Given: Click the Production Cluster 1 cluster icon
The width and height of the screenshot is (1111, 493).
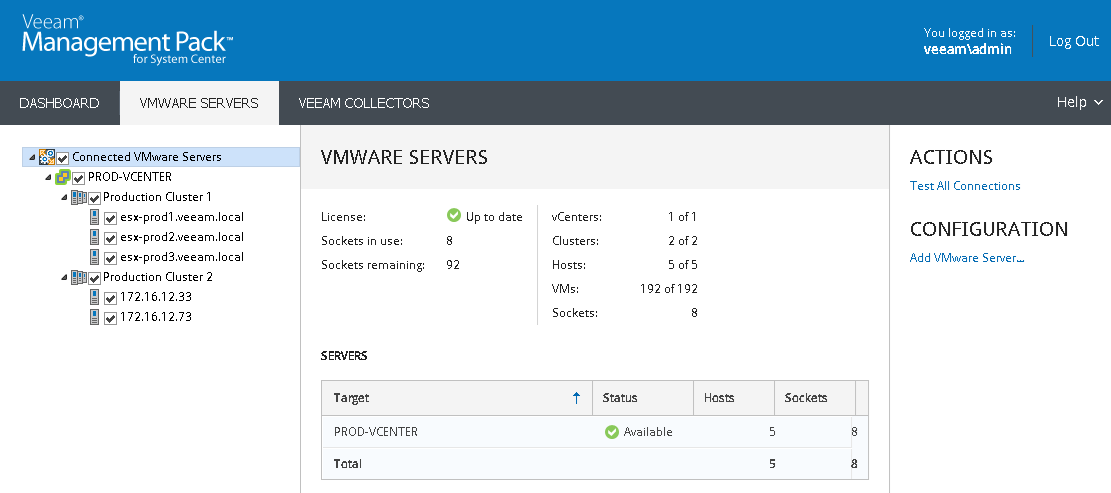Looking at the screenshot, I should [x=78, y=197].
